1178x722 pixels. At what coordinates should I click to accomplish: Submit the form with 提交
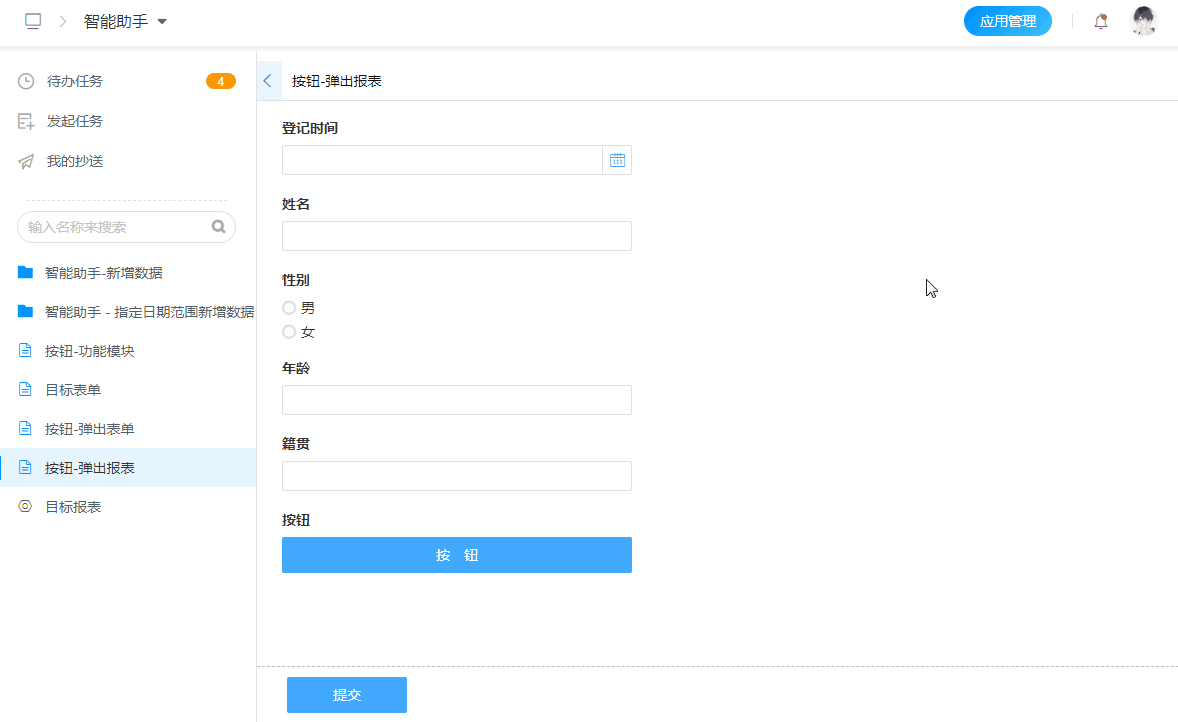346,695
